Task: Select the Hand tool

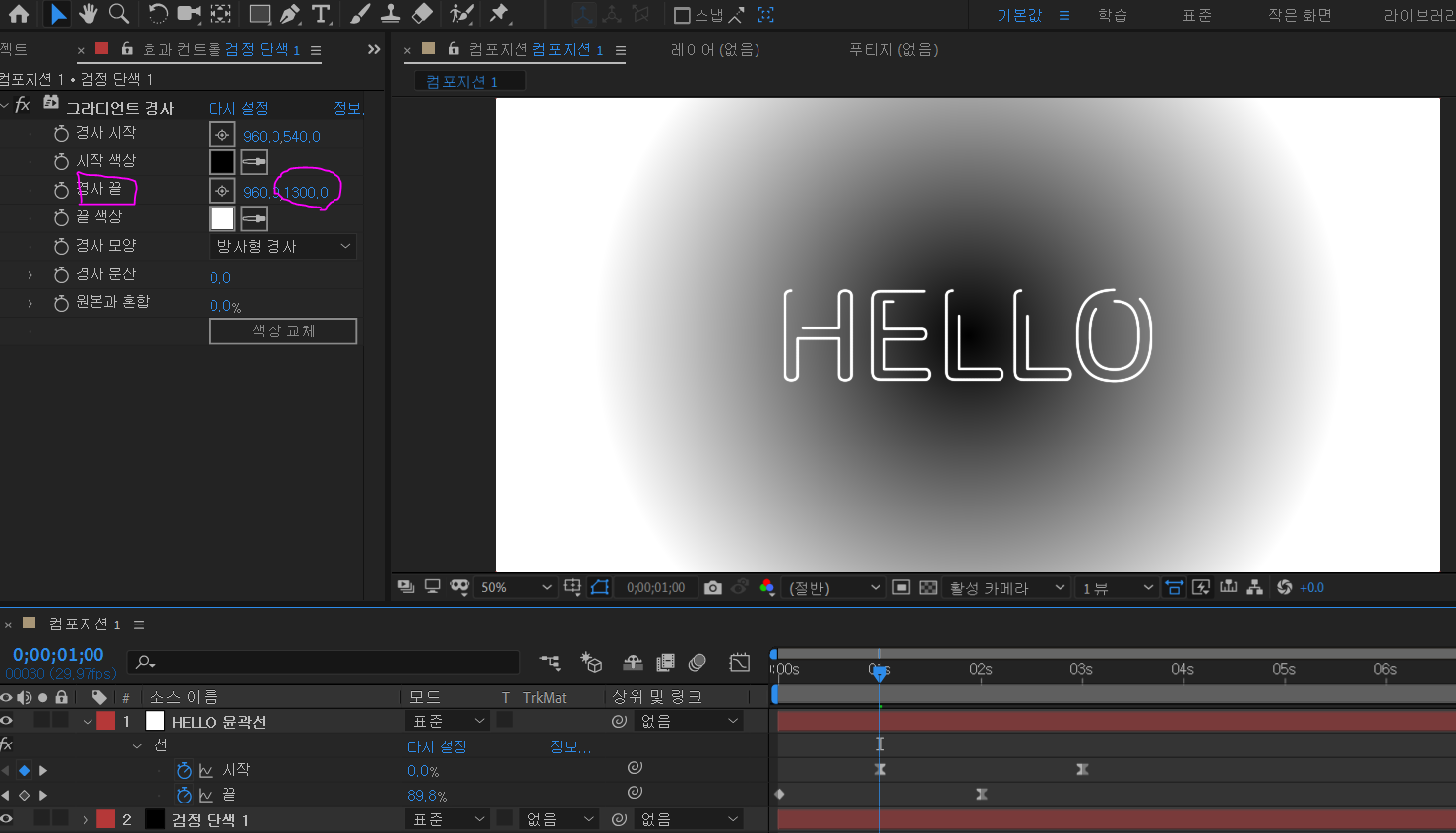Action: pyautogui.click(x=89, y=14)
